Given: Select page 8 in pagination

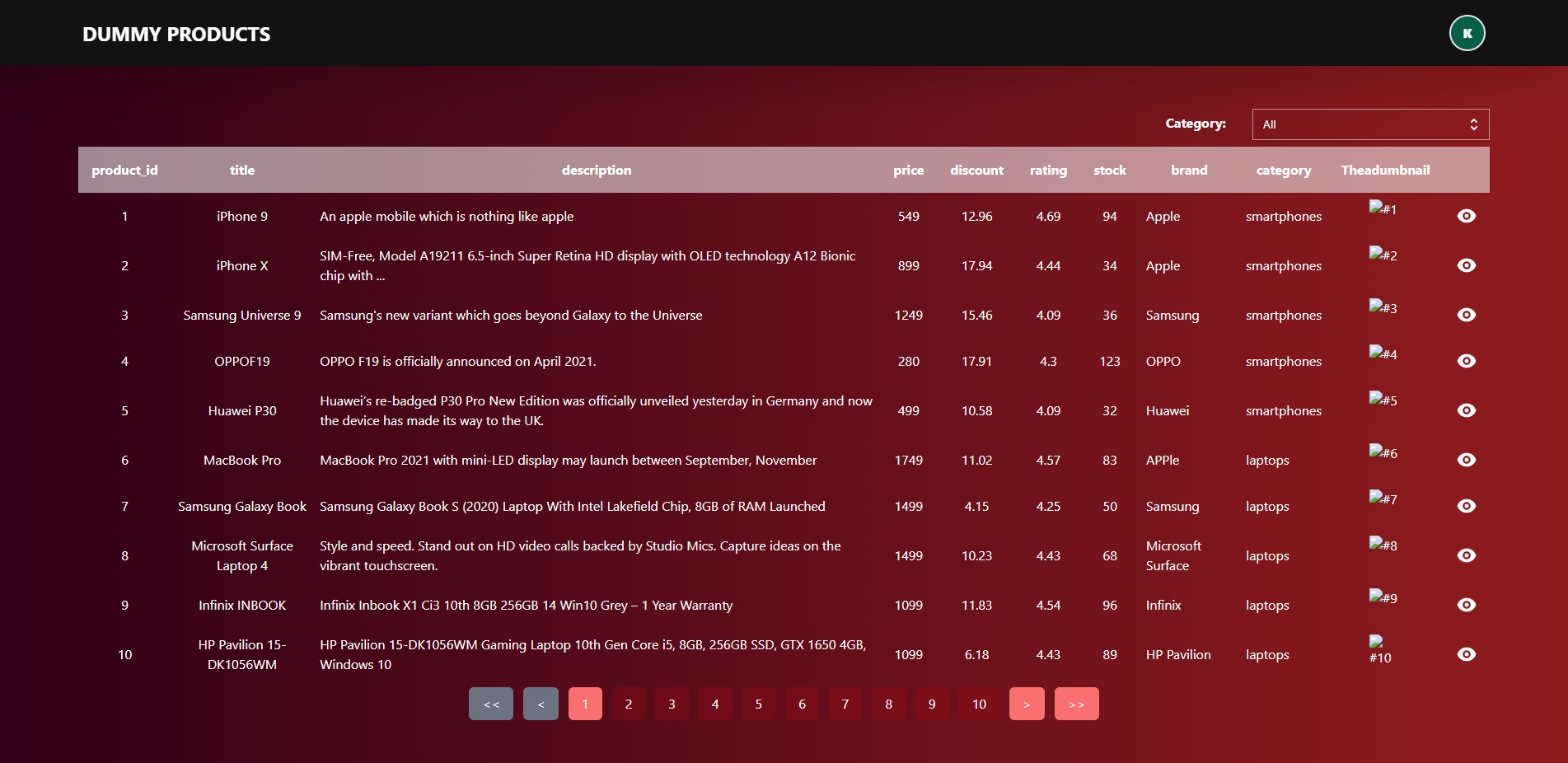Looking at the screenshot, I should pos(888,704).
